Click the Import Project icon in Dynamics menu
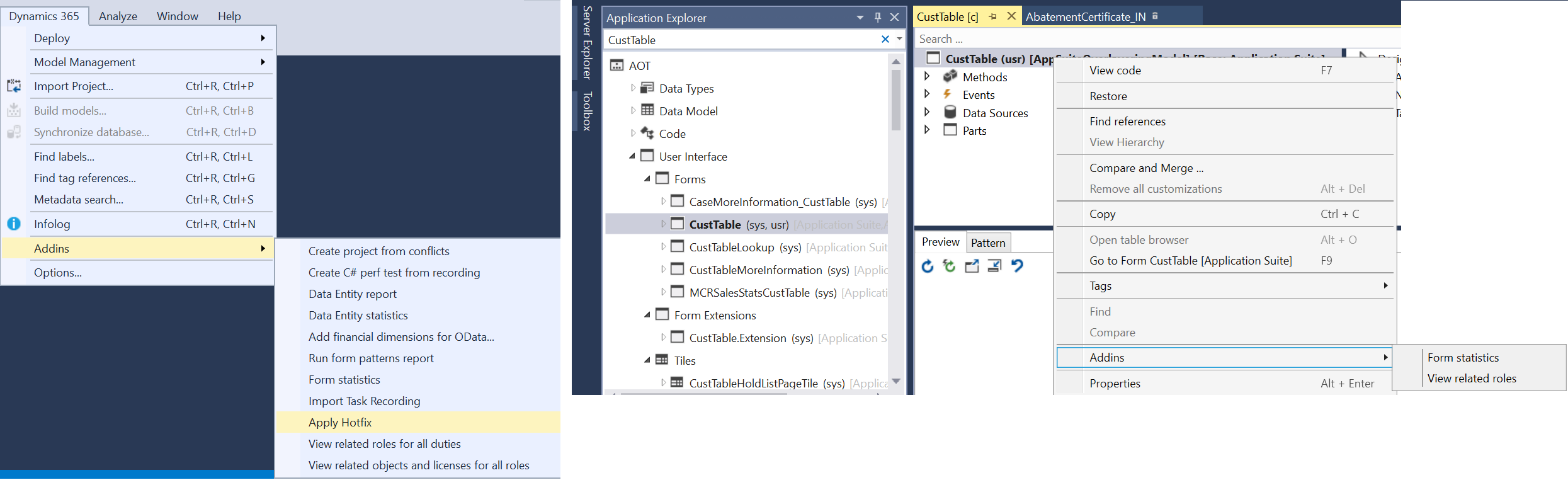Image resolution: width=1568 pixels, height=480 pixels. [14, 86]
